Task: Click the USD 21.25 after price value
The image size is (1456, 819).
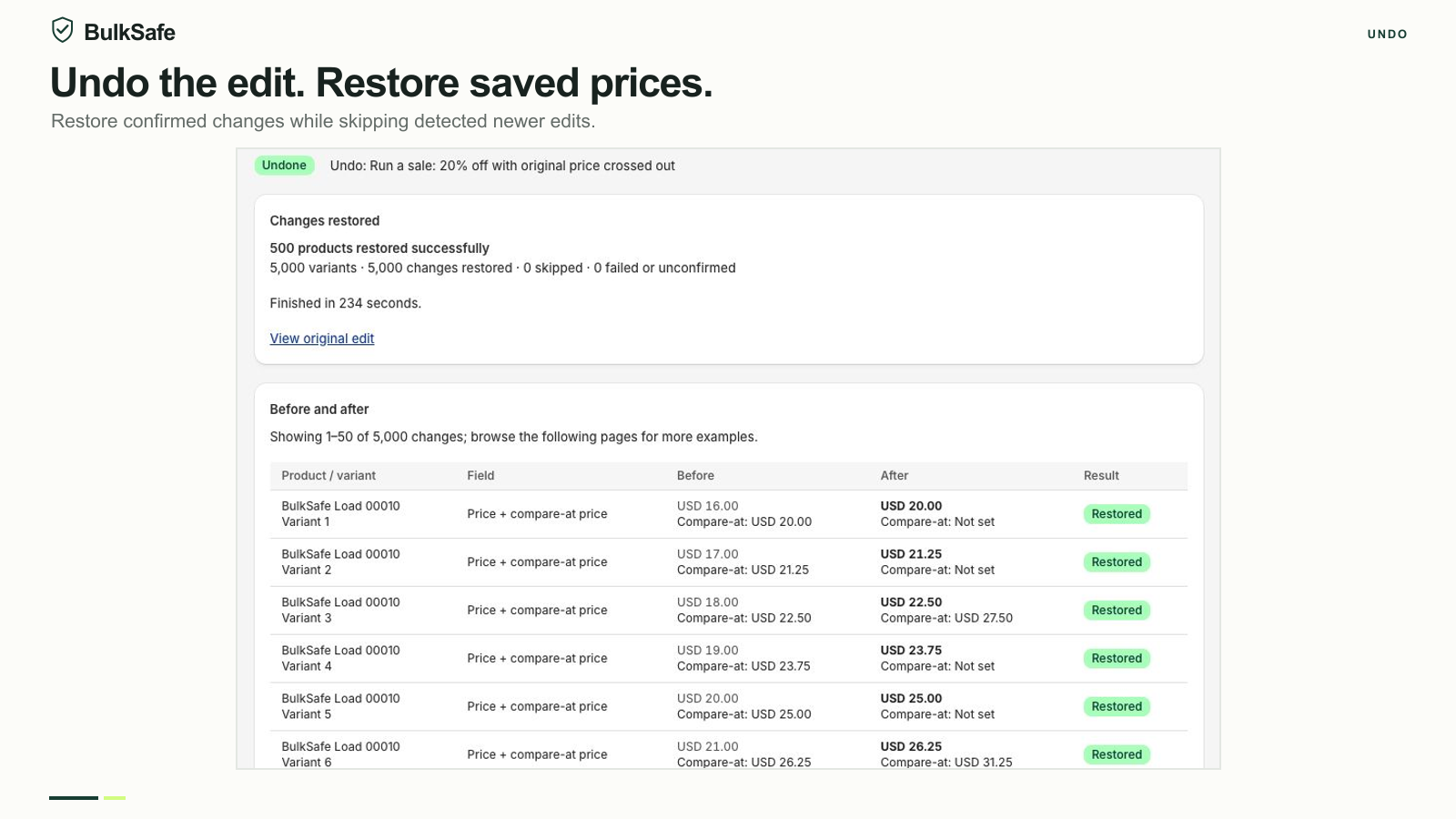Action: coord(911,554)
